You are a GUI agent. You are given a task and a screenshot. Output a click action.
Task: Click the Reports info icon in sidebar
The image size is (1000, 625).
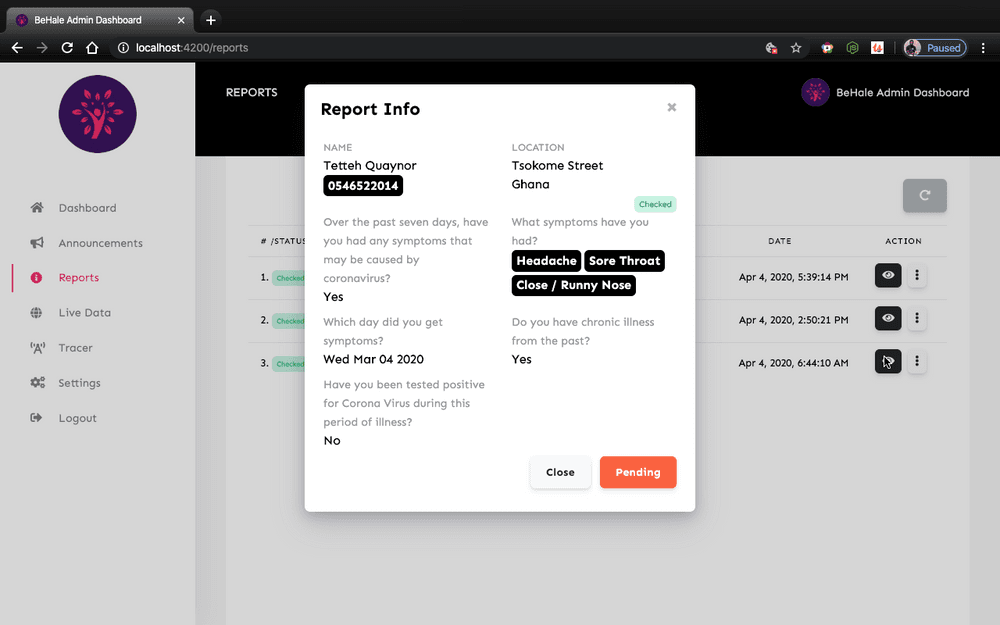pos(37,278)
